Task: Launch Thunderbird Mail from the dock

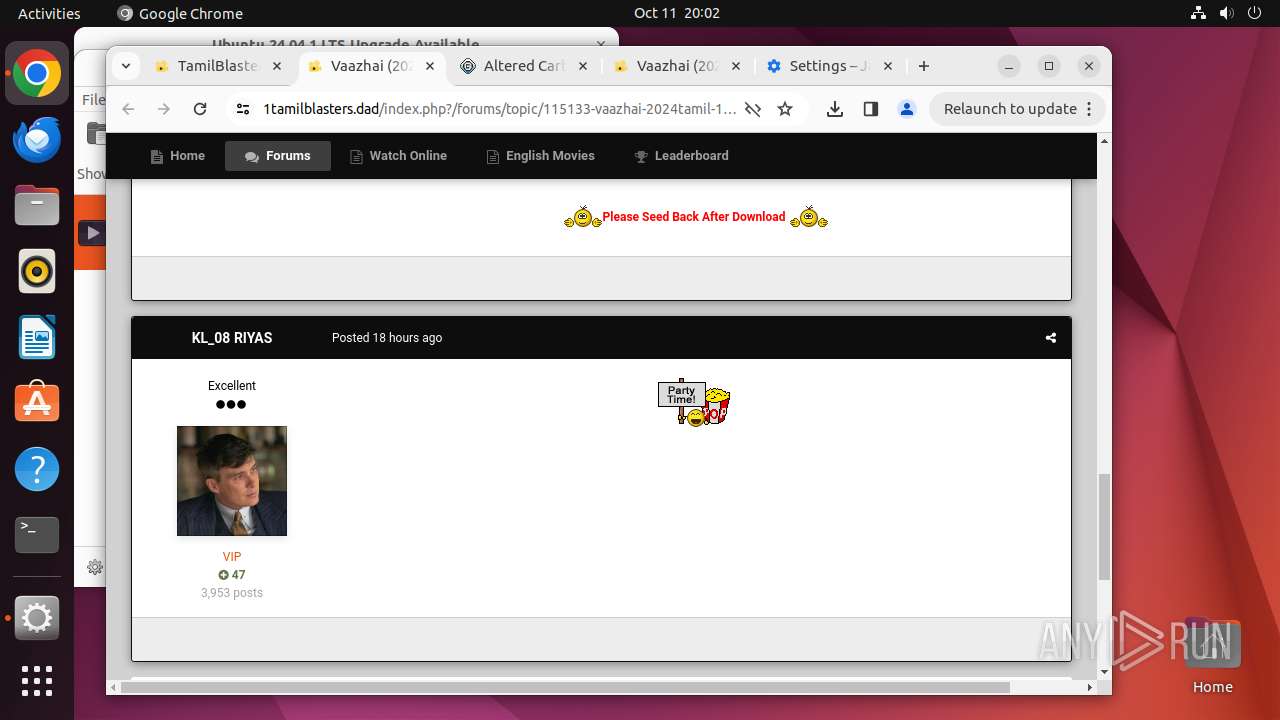Action: click(37, 139)
